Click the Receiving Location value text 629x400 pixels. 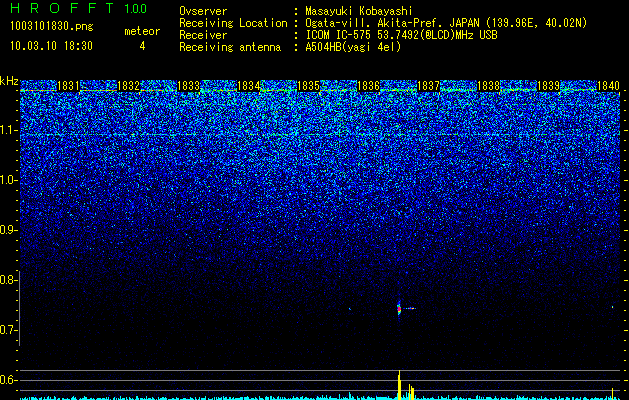coord(446,23)
